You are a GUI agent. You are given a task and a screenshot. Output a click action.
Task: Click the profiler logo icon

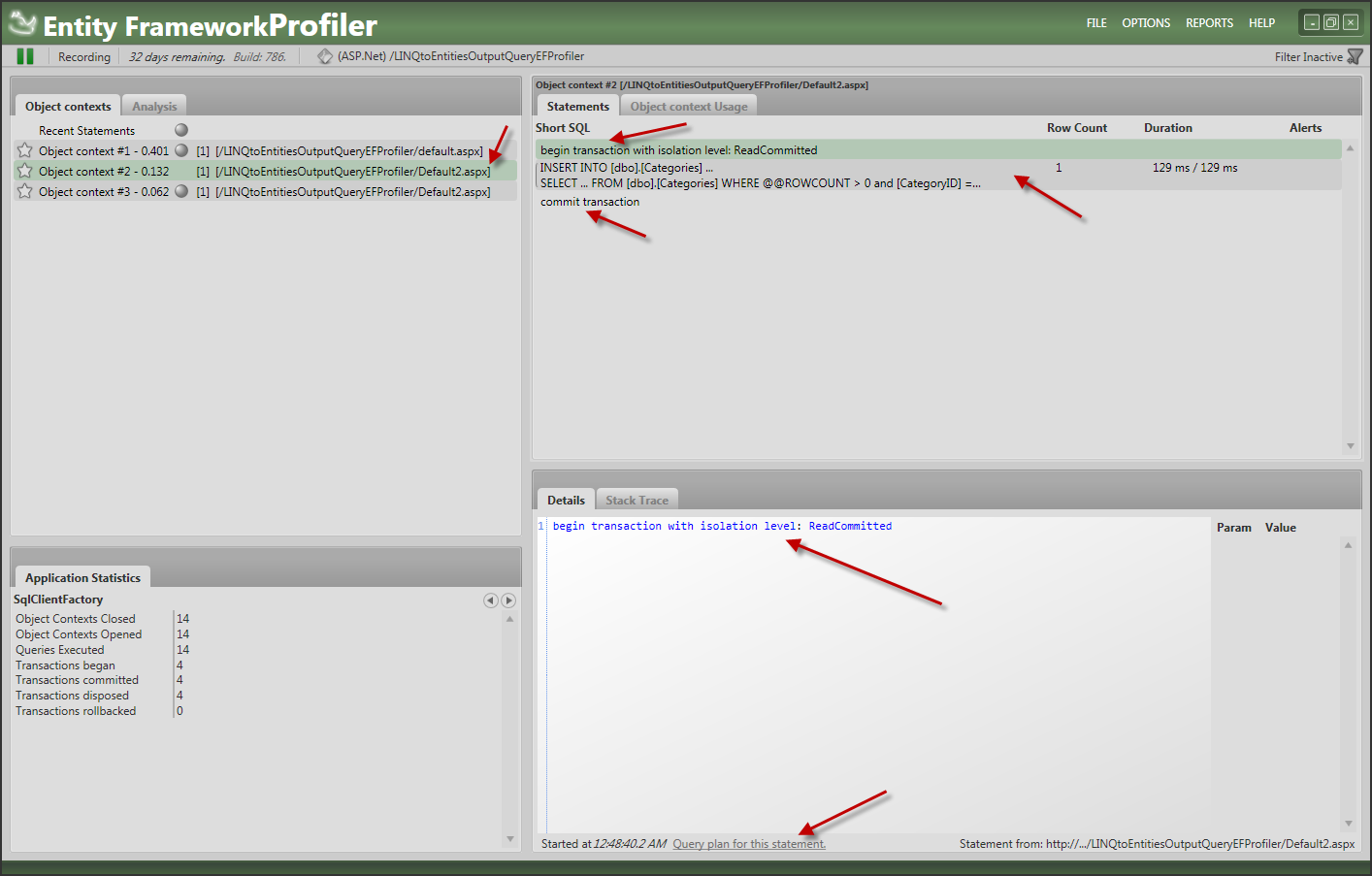(21, 23)
